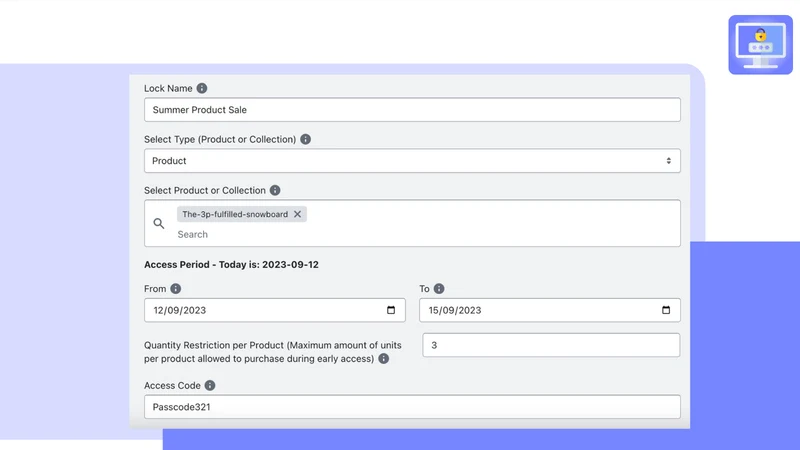
Task: Focus the quantity restriction field showing 3
Action: 551,345
